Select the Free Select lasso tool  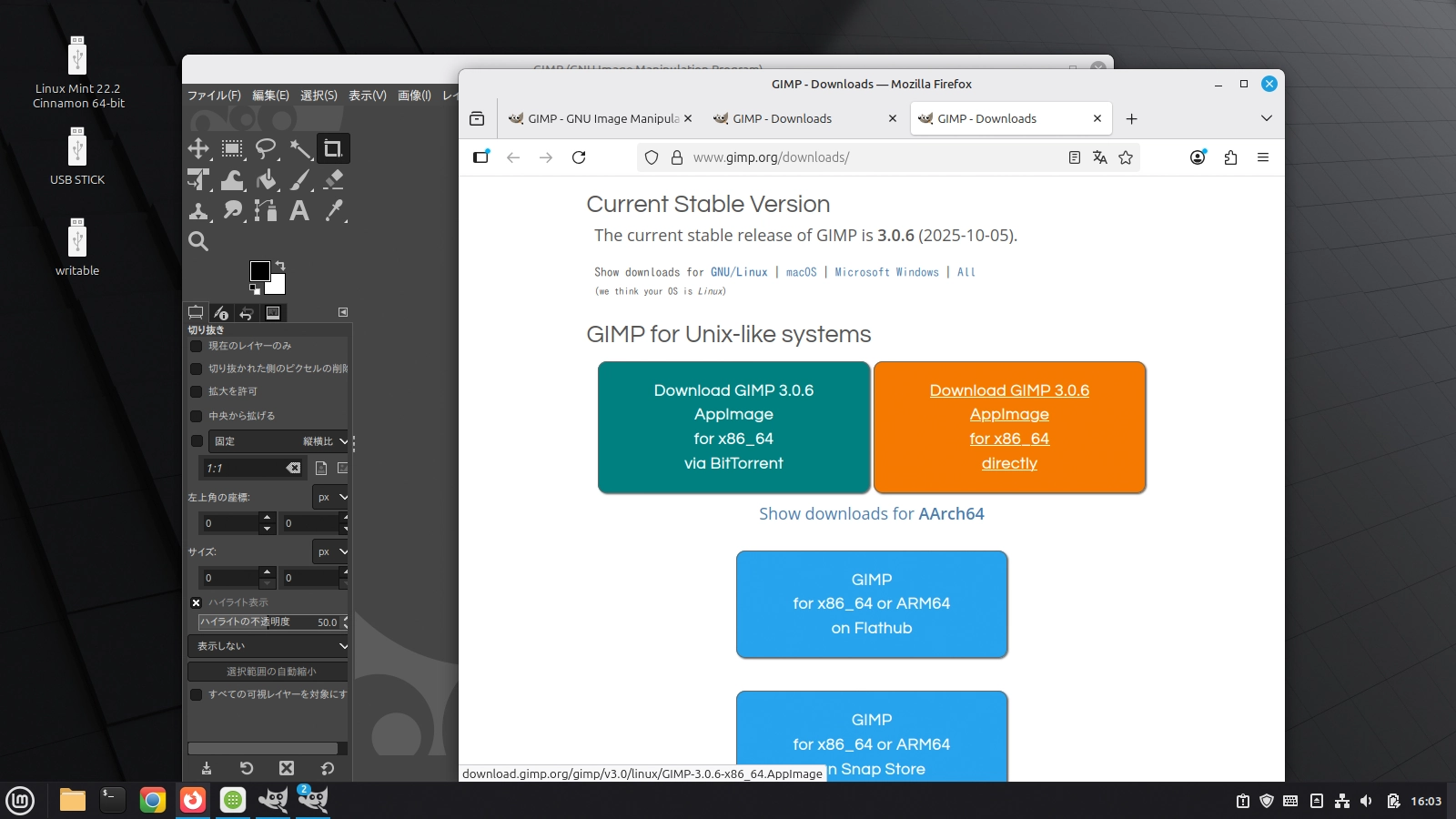pos(266,148)
